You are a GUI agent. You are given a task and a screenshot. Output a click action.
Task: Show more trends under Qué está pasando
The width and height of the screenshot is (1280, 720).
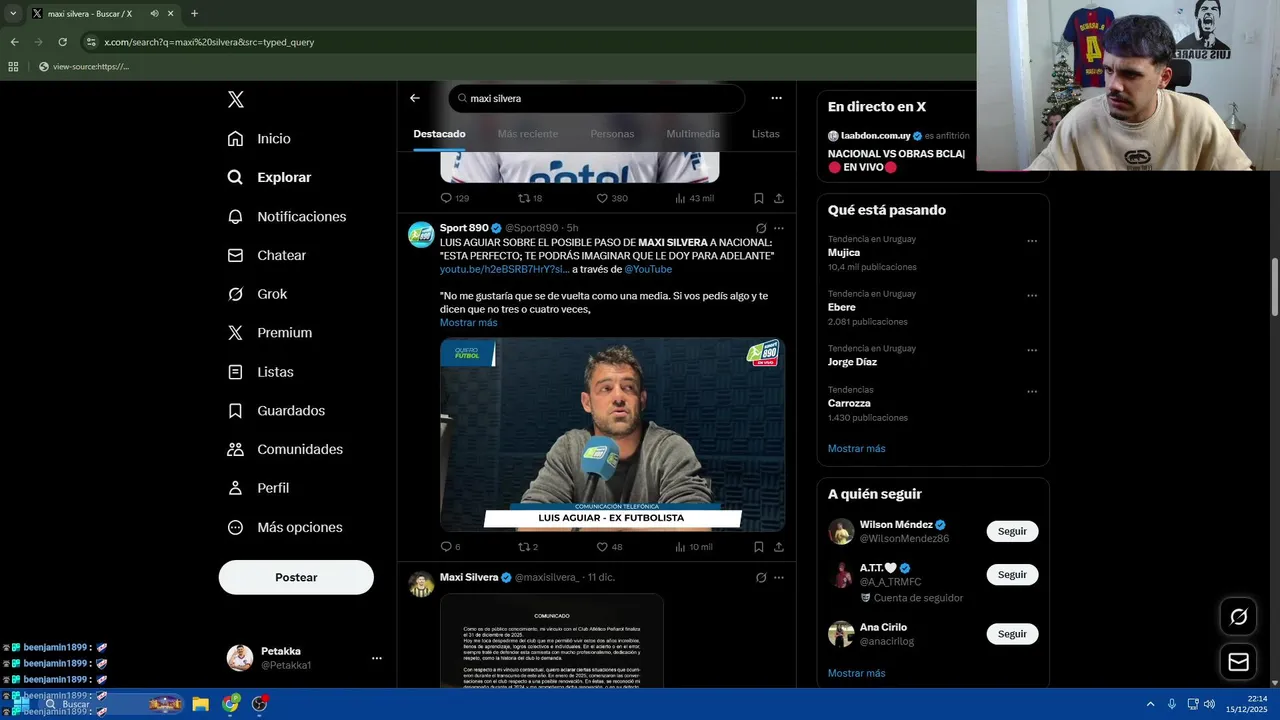[x=856, y=448]
